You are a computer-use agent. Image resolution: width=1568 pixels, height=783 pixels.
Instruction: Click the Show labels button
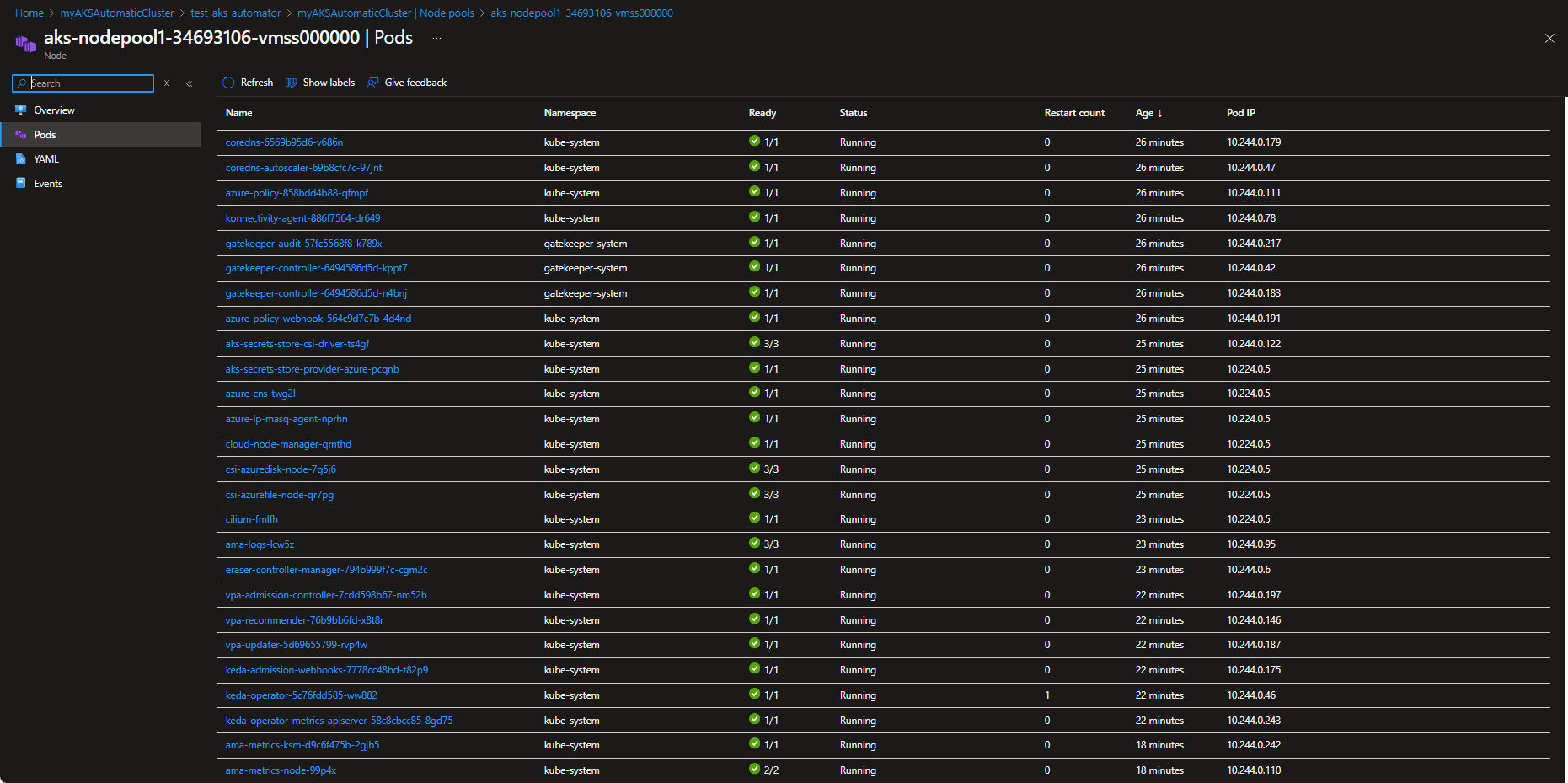point(320,83)
